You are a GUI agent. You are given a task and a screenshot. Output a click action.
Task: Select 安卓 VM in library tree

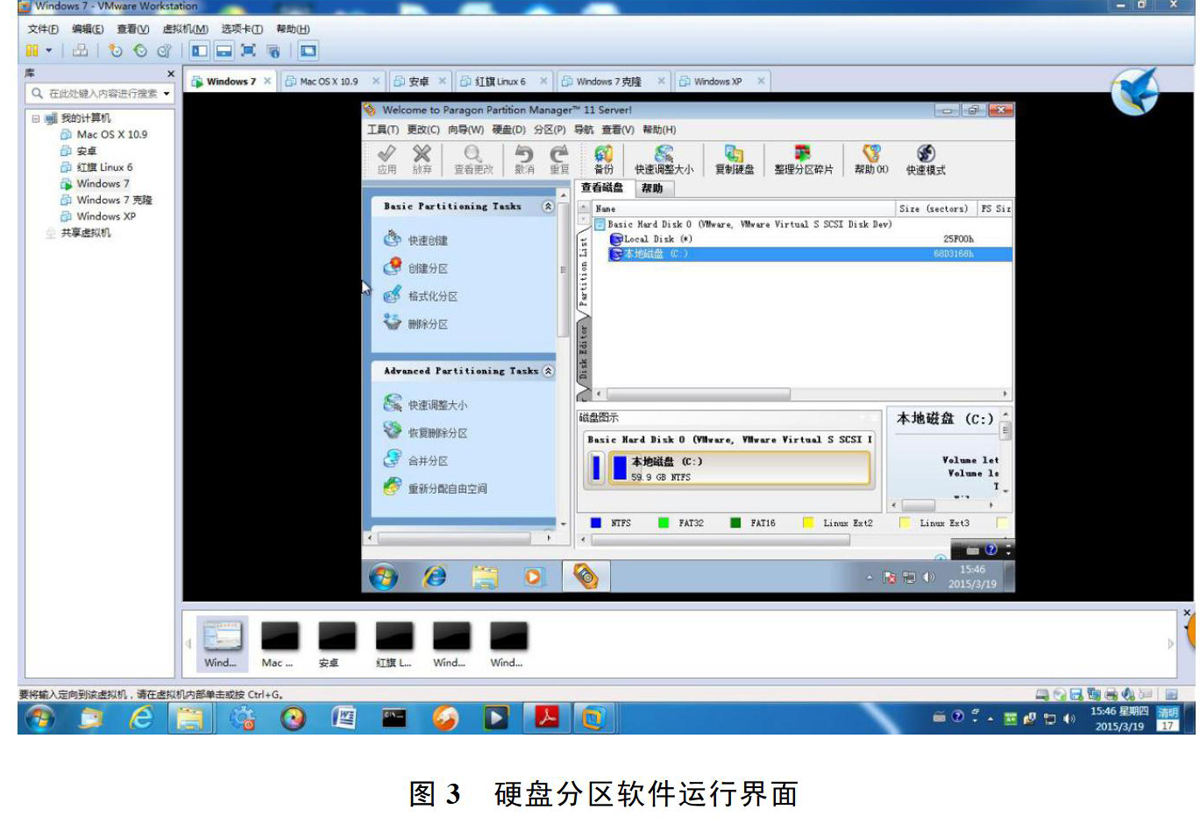coord(79,151)
